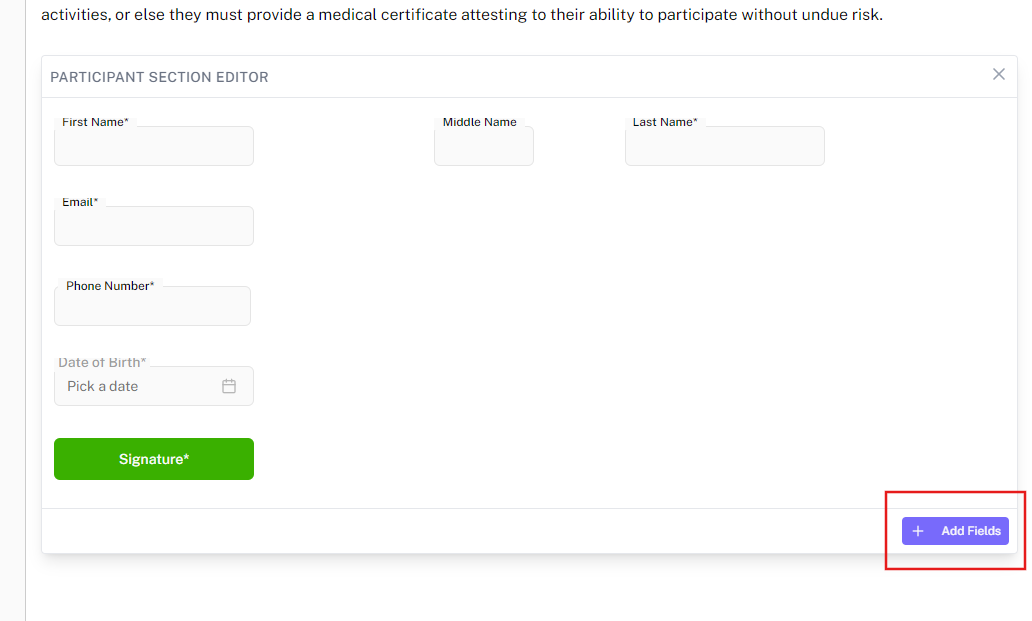Focus the First Name input field
The height and width of the screenshot is (621, 1032).
(x=154, y=148)
